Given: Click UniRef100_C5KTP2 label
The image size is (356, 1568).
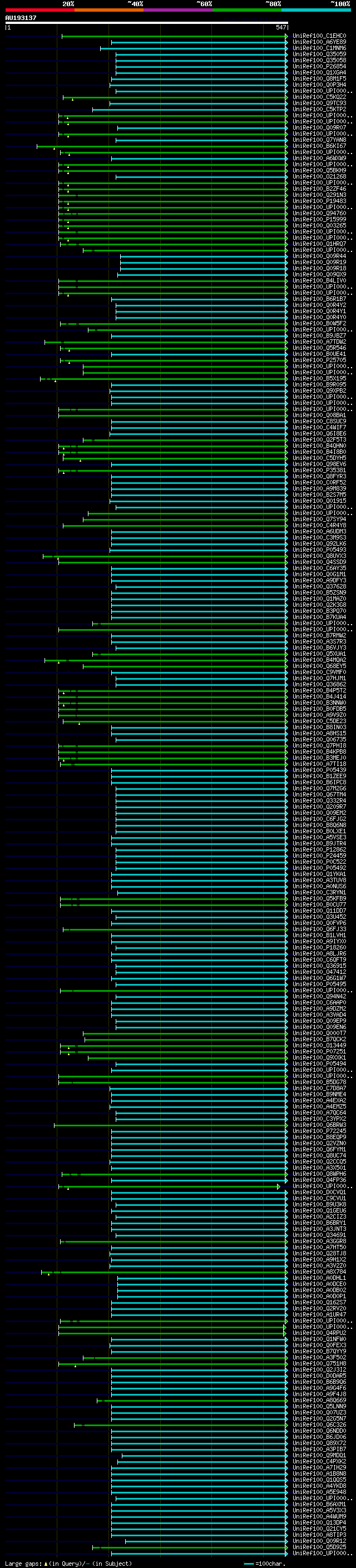Looking at the screenshot, I should pos(319,109).
